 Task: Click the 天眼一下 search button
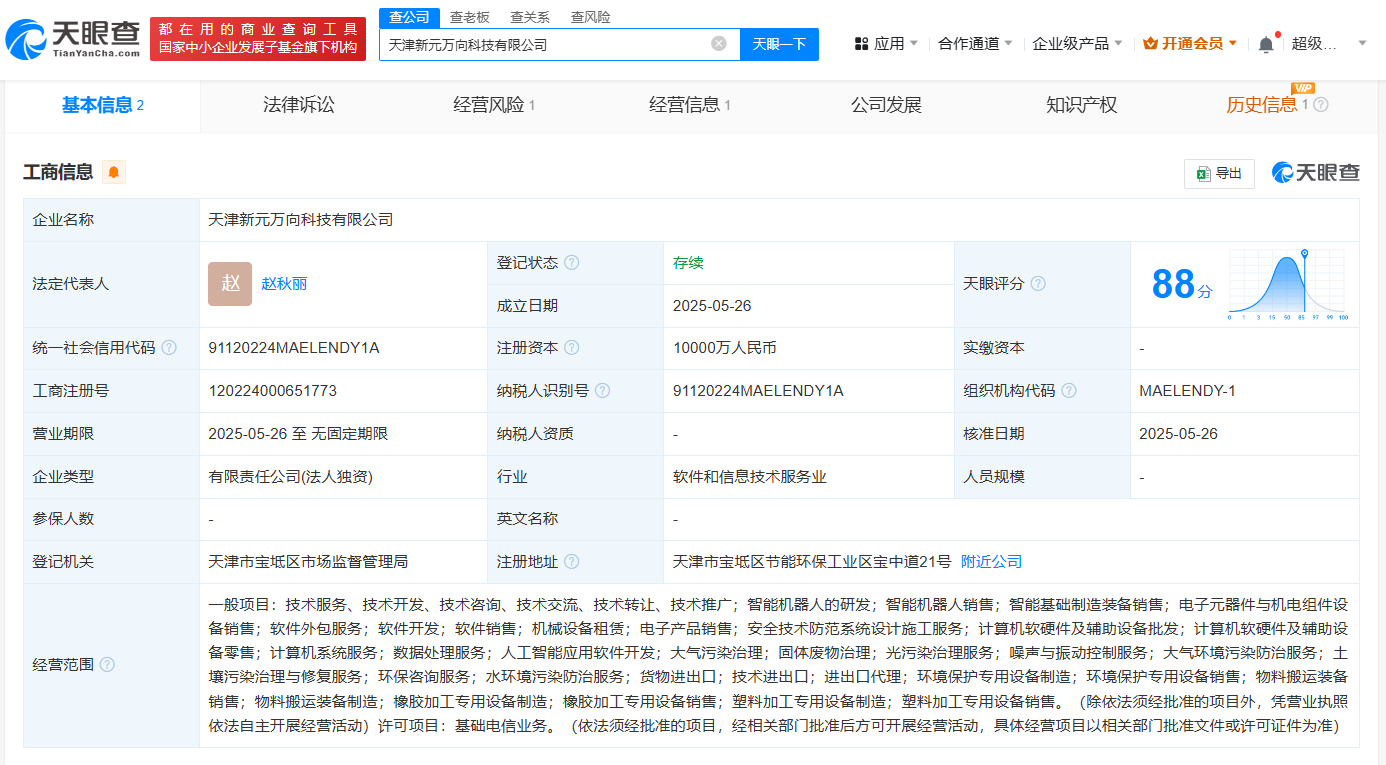pos(779,44)
